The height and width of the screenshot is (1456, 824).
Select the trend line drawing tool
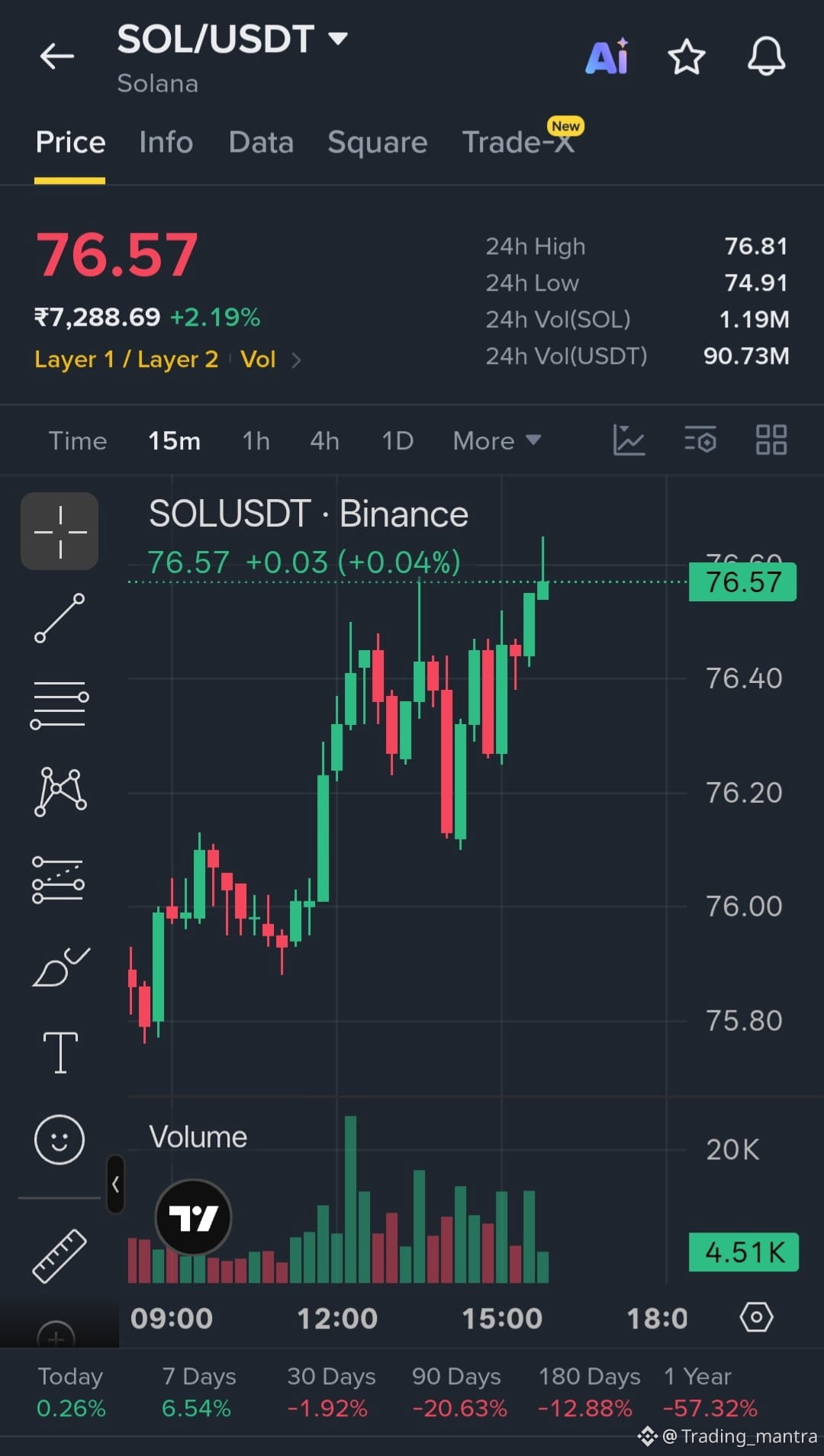tap(60, 618)
